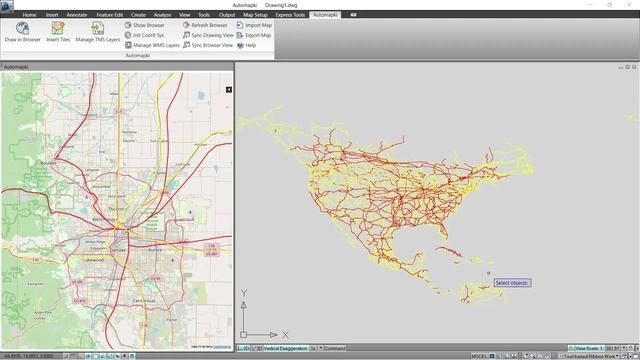Open Manage TMS Layers
The width and height of the screenshot is (640, 360).
[98, 32]
